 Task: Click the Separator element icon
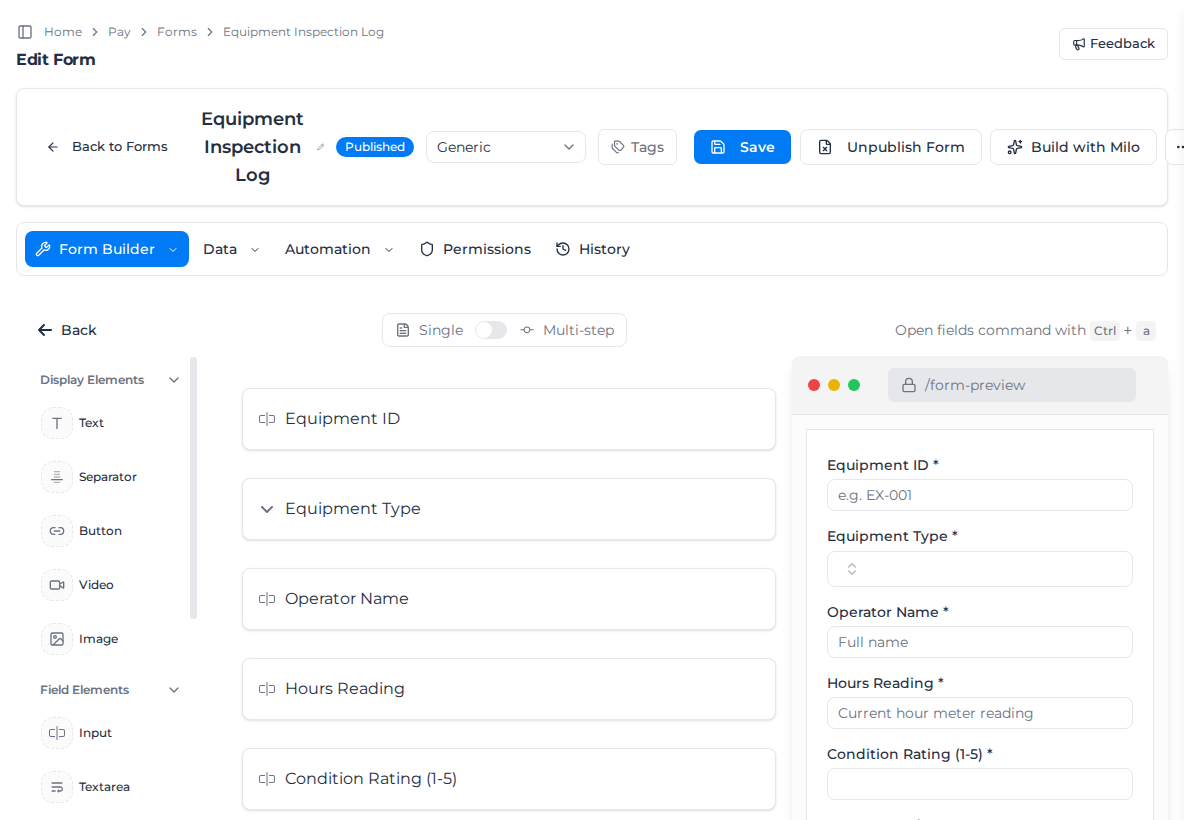click(57, 477)
